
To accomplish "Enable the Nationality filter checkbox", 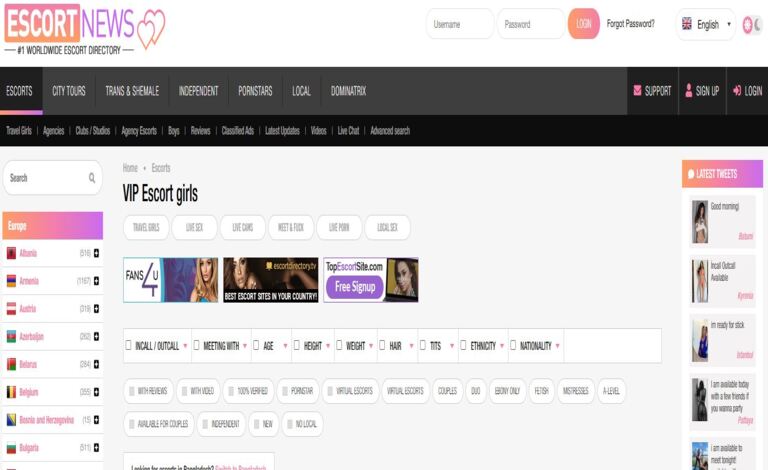I will tap(513, 346).
